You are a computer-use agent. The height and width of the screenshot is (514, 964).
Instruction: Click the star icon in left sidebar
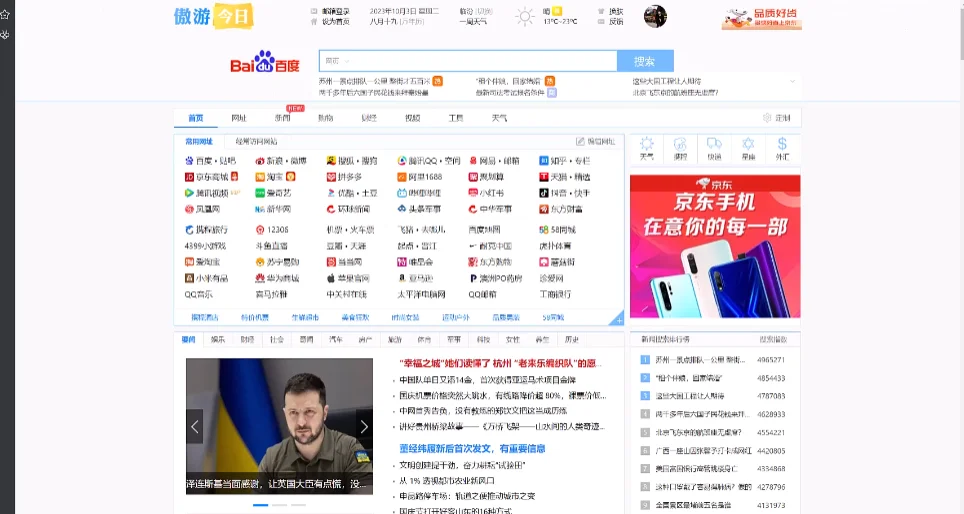[x=5, y=14]
